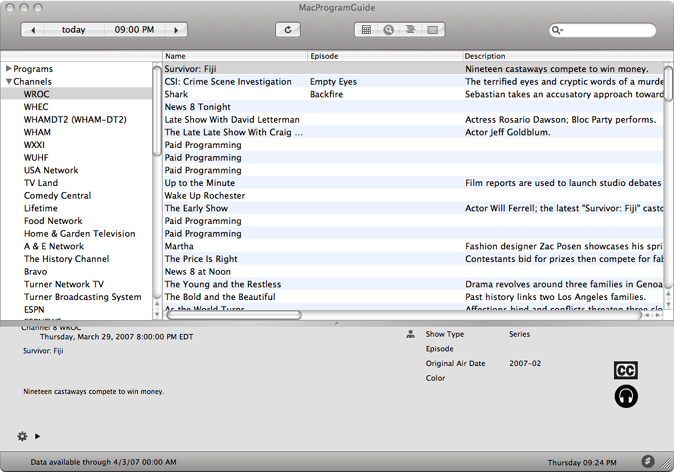Viewport: 674px width, 472px height.
Task: Select Late Show With David Letterman
Action: pyautogui.click(x=413, y=120)
